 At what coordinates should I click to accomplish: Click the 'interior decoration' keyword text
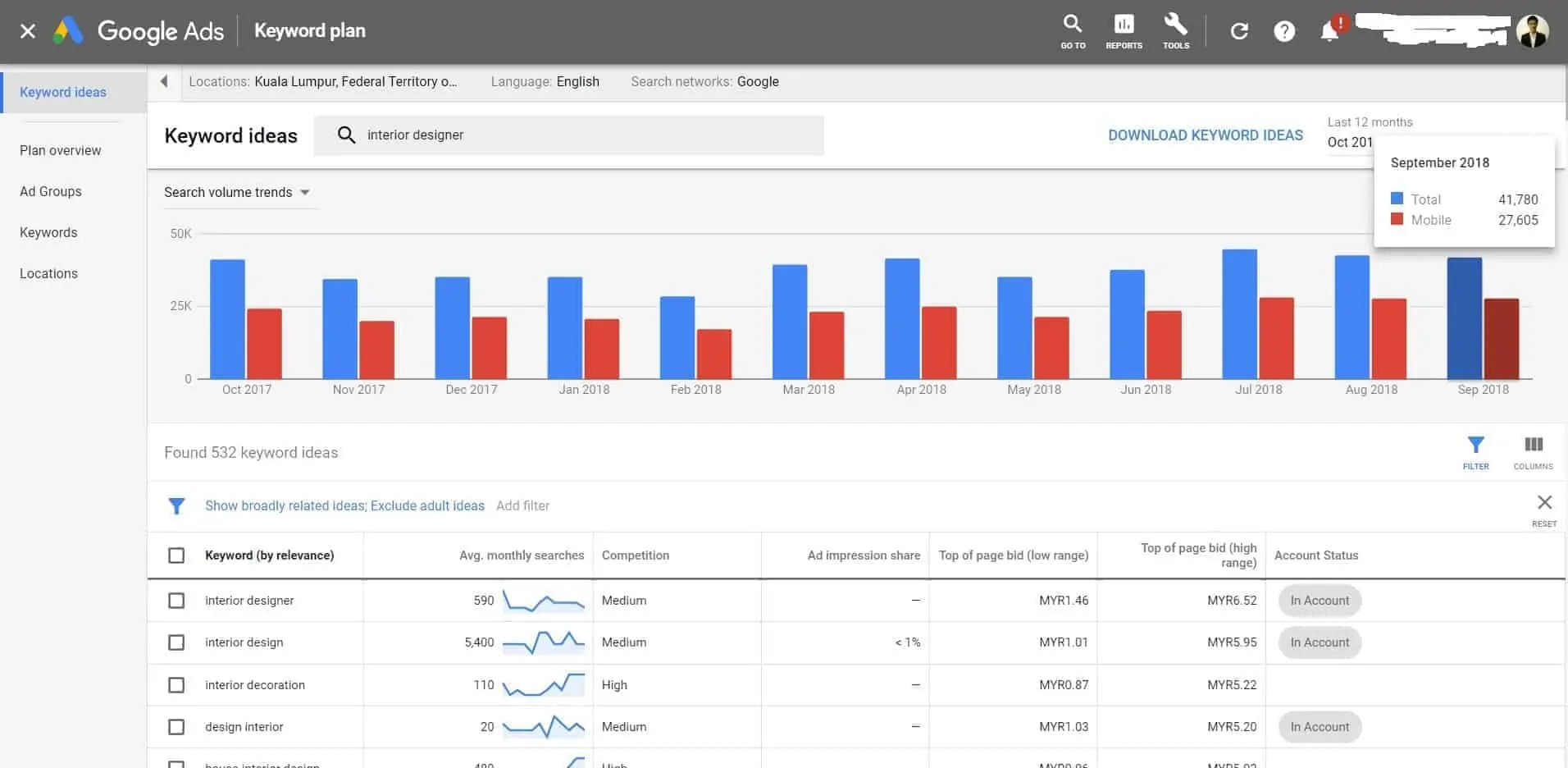click(255, 684)
